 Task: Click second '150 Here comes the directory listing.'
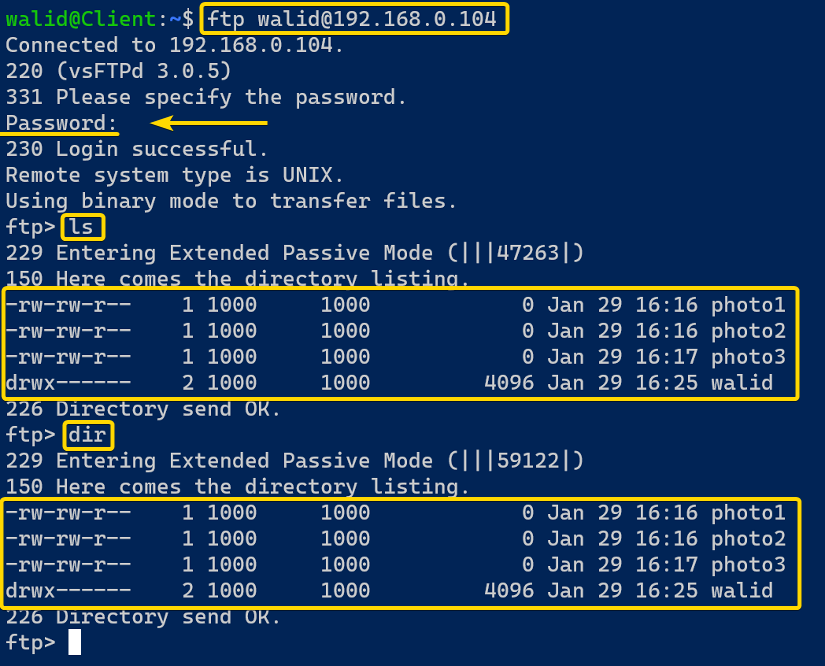click(237, 487)
